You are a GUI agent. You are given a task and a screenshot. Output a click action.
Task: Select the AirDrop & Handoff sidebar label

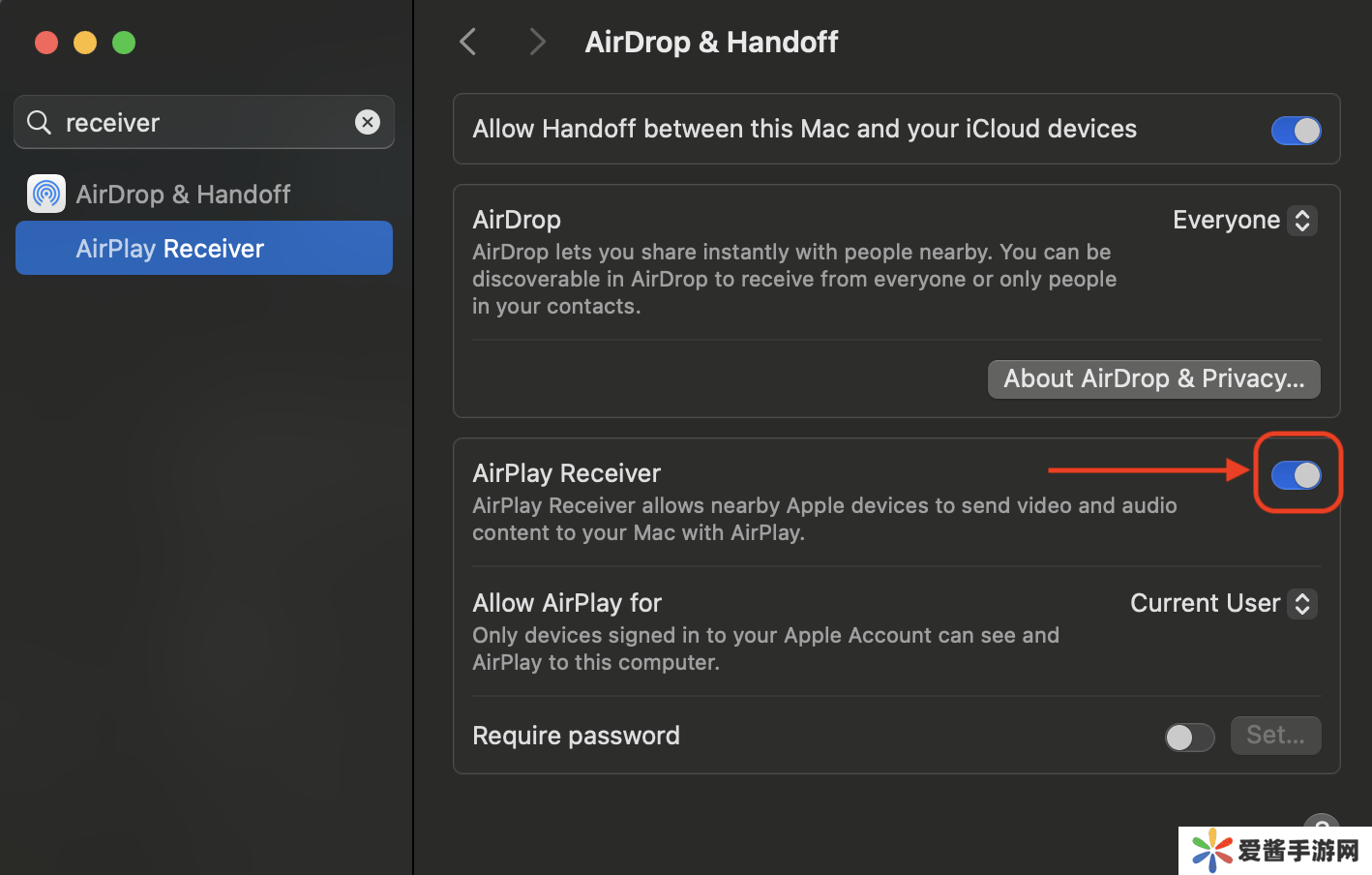point(183,195)
